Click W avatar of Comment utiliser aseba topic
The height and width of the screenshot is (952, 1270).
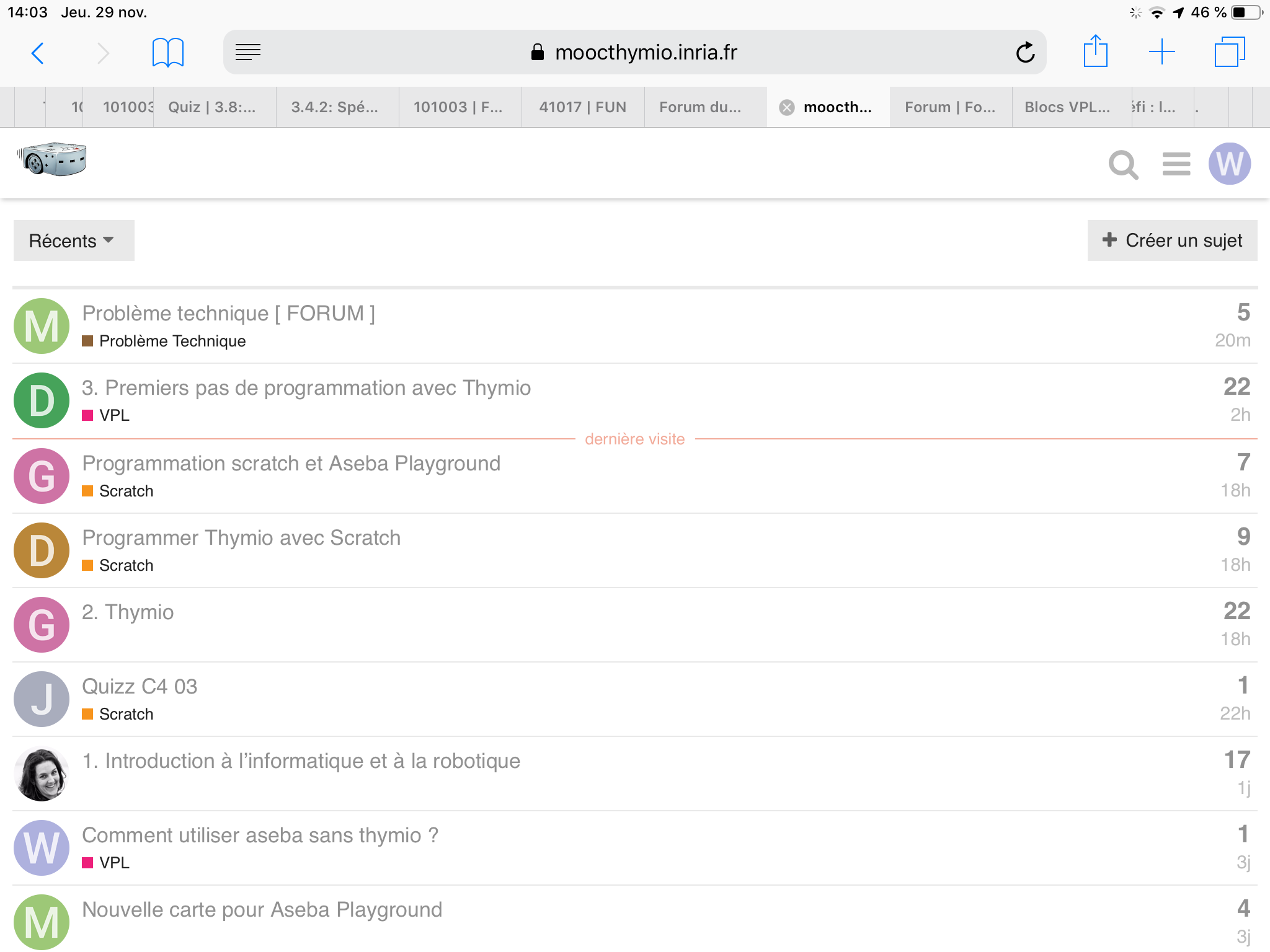tap(42, 848)
